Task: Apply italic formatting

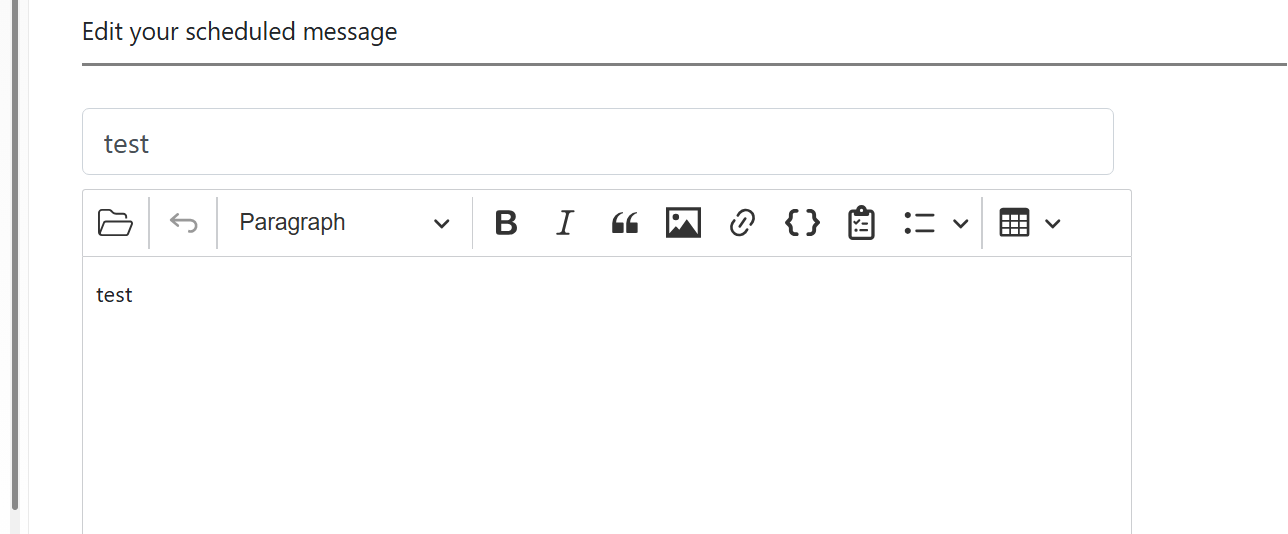Action: tap(565, 223)
